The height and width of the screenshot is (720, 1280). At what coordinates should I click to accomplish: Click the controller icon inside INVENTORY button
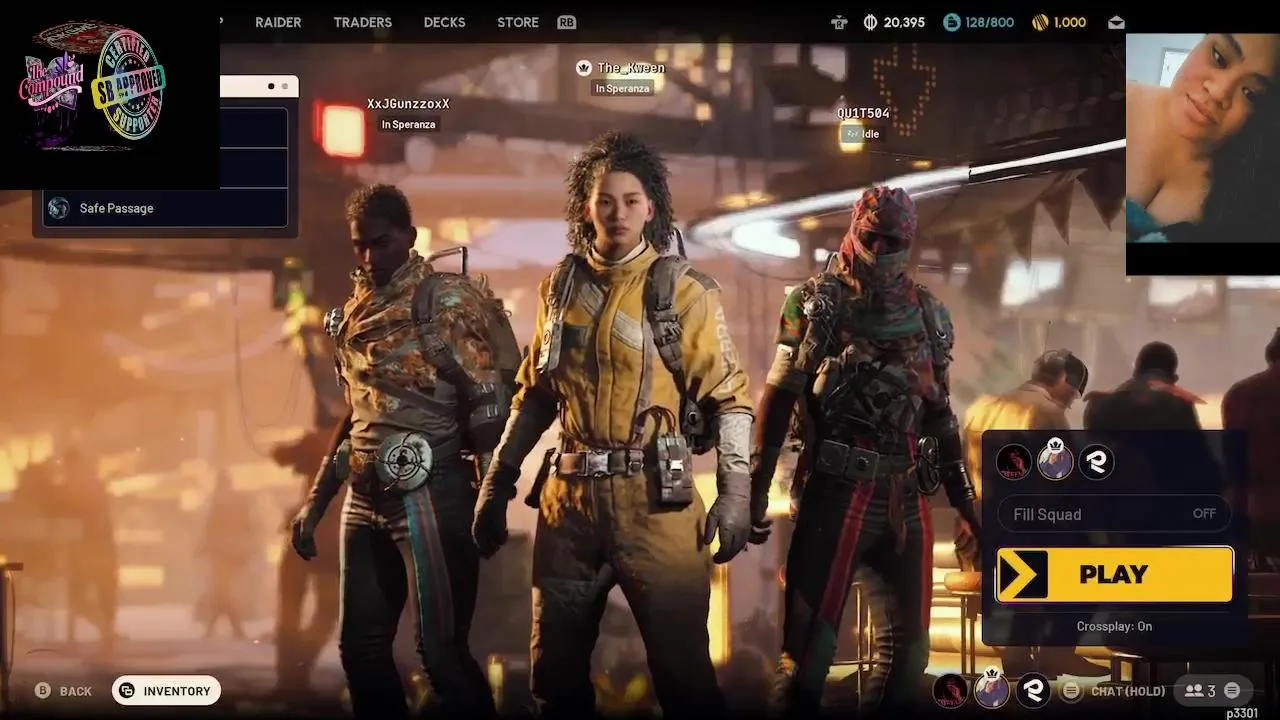[127, 690]
